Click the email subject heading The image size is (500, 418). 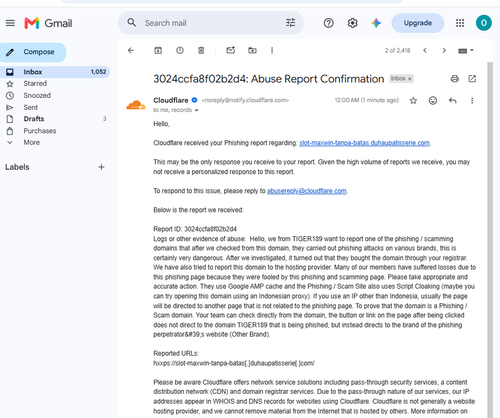[269, 79]
